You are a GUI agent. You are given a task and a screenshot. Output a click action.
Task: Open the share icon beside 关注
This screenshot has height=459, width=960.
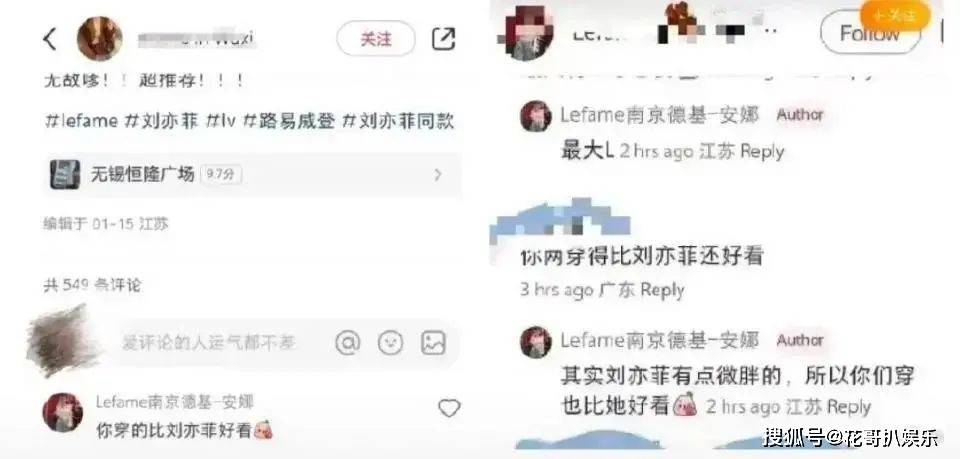(x=443, y=39)
